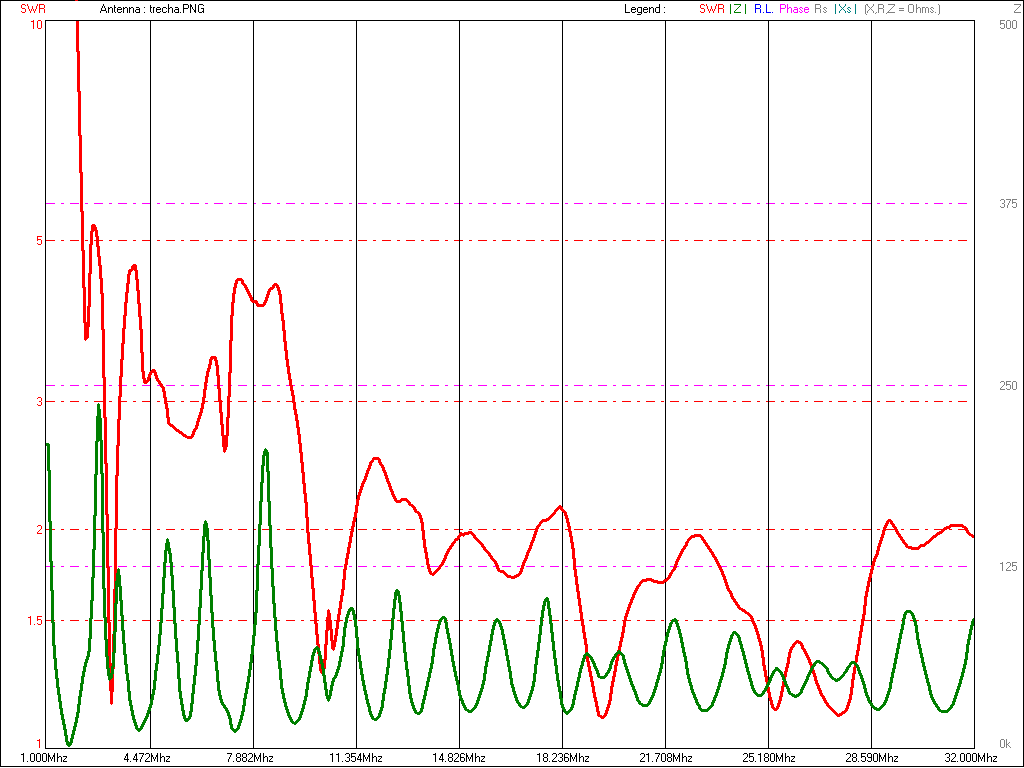Click the SWR axis value 2
The image size is (1024, 768).
[x=40, y=530]
